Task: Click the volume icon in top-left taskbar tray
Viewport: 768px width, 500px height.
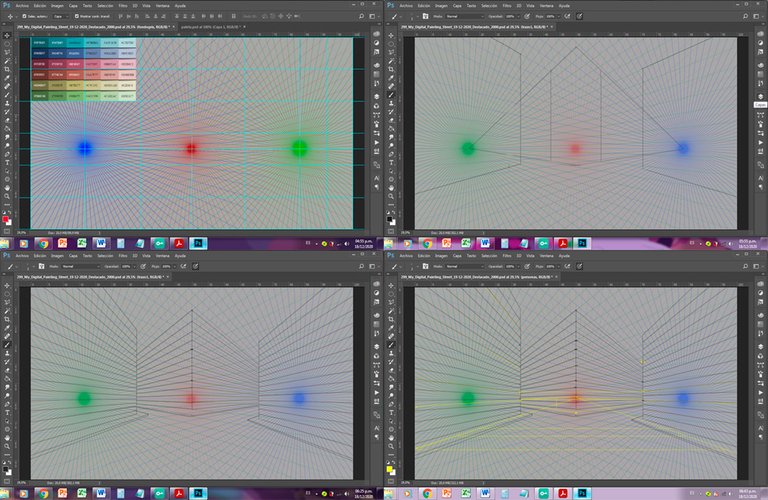Action: 347,243
